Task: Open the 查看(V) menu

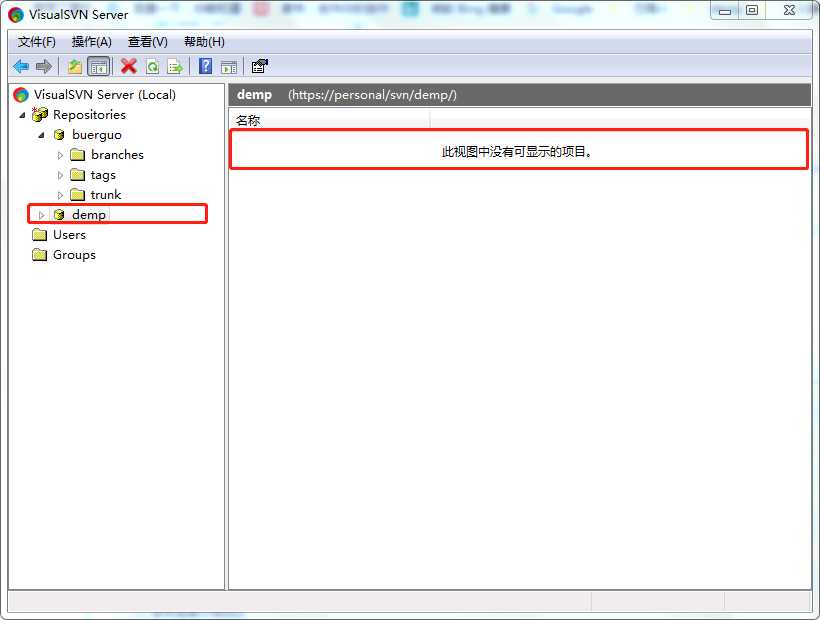Action: coord(147,42)
